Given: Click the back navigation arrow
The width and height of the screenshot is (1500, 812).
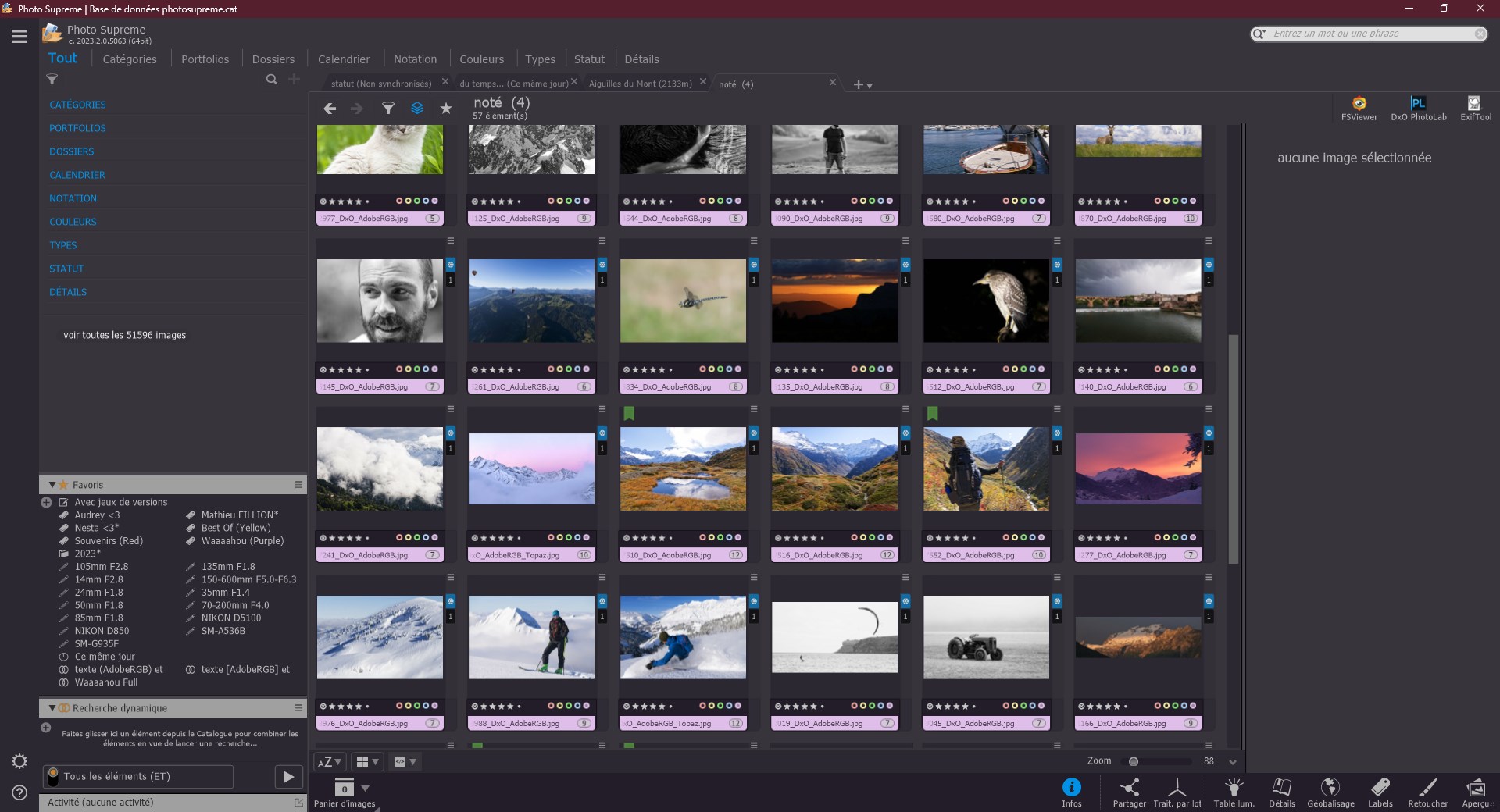Looking at the screenshot, I should 330,109.
